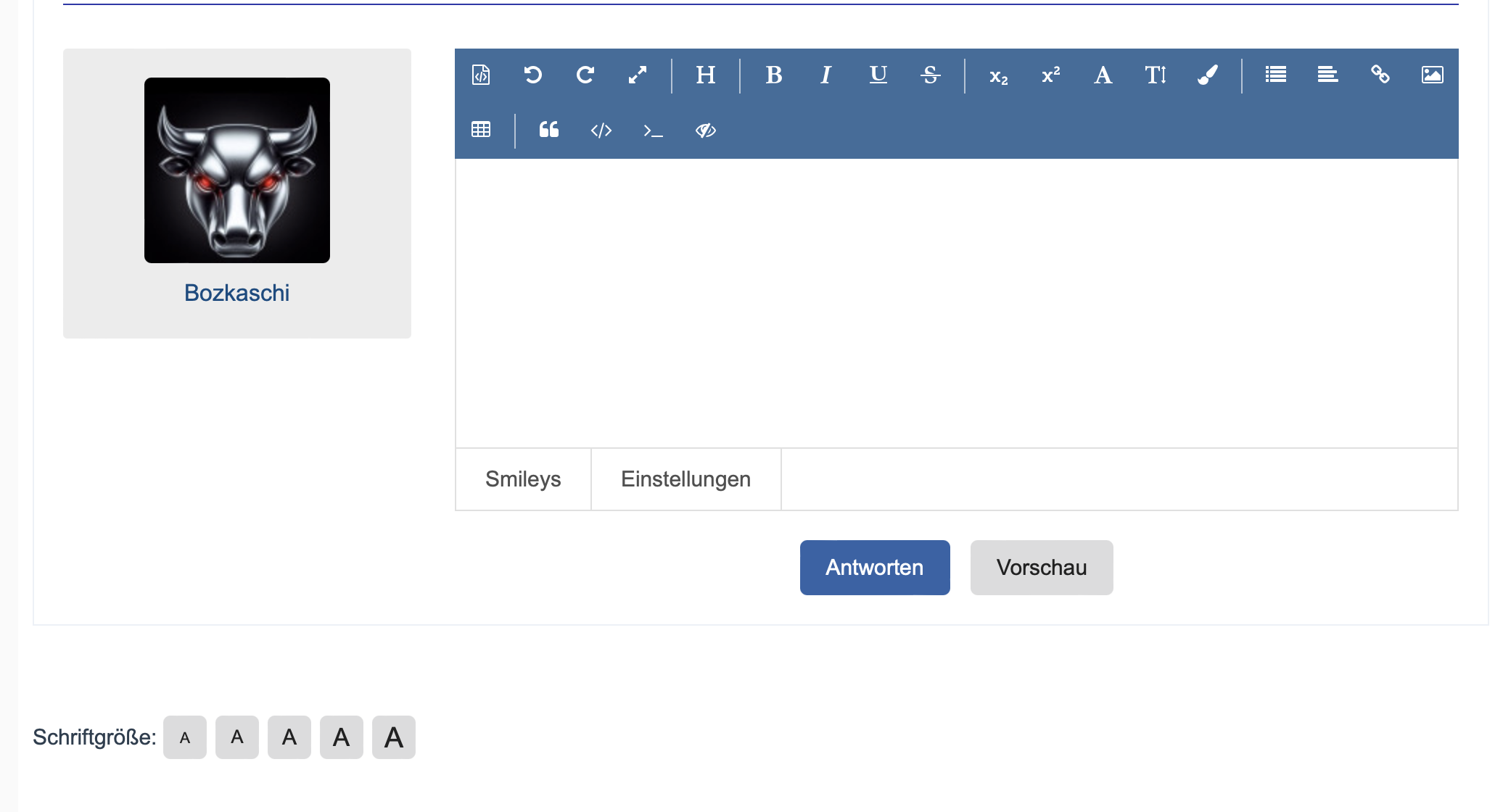The width and height of the screenshot is (1503, 812).
Task: Open the text alignment dropdown
Action: tap(1327, 75)
